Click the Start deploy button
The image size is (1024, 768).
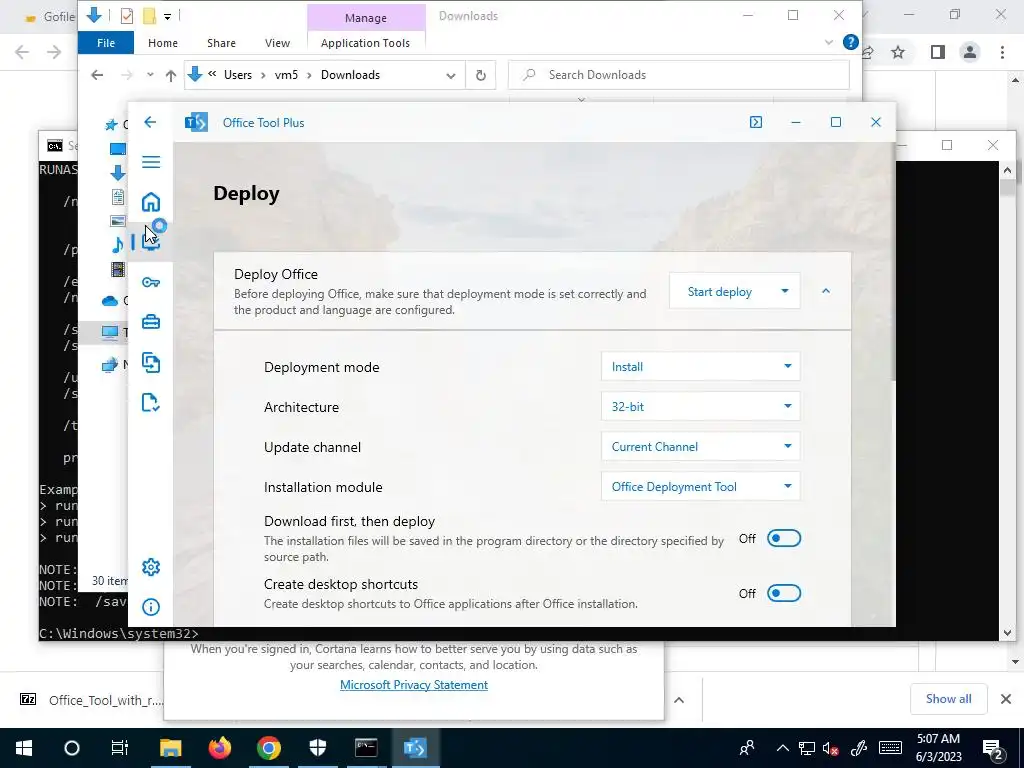pyautogui.click(x=720, y=291)
